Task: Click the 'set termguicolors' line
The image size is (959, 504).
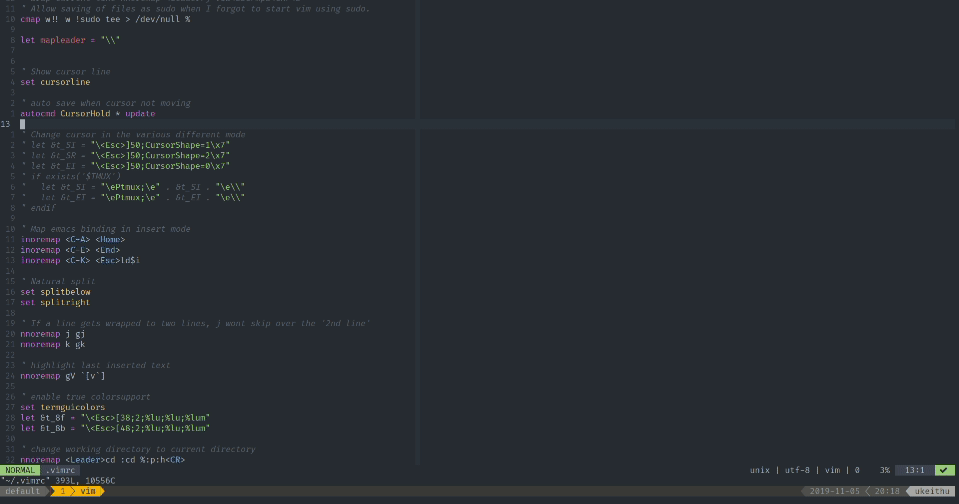Action: point(62,407)
